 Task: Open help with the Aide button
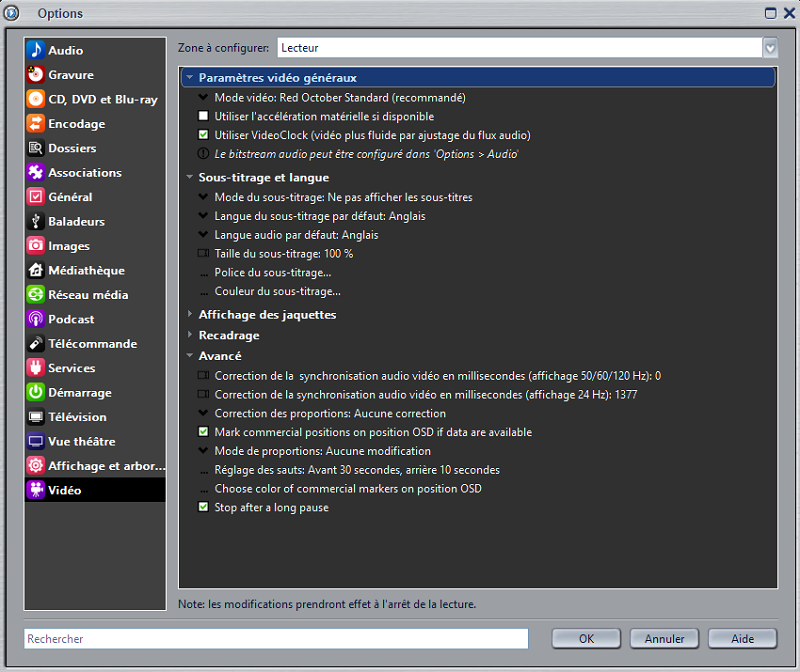(x=742, y=639)
